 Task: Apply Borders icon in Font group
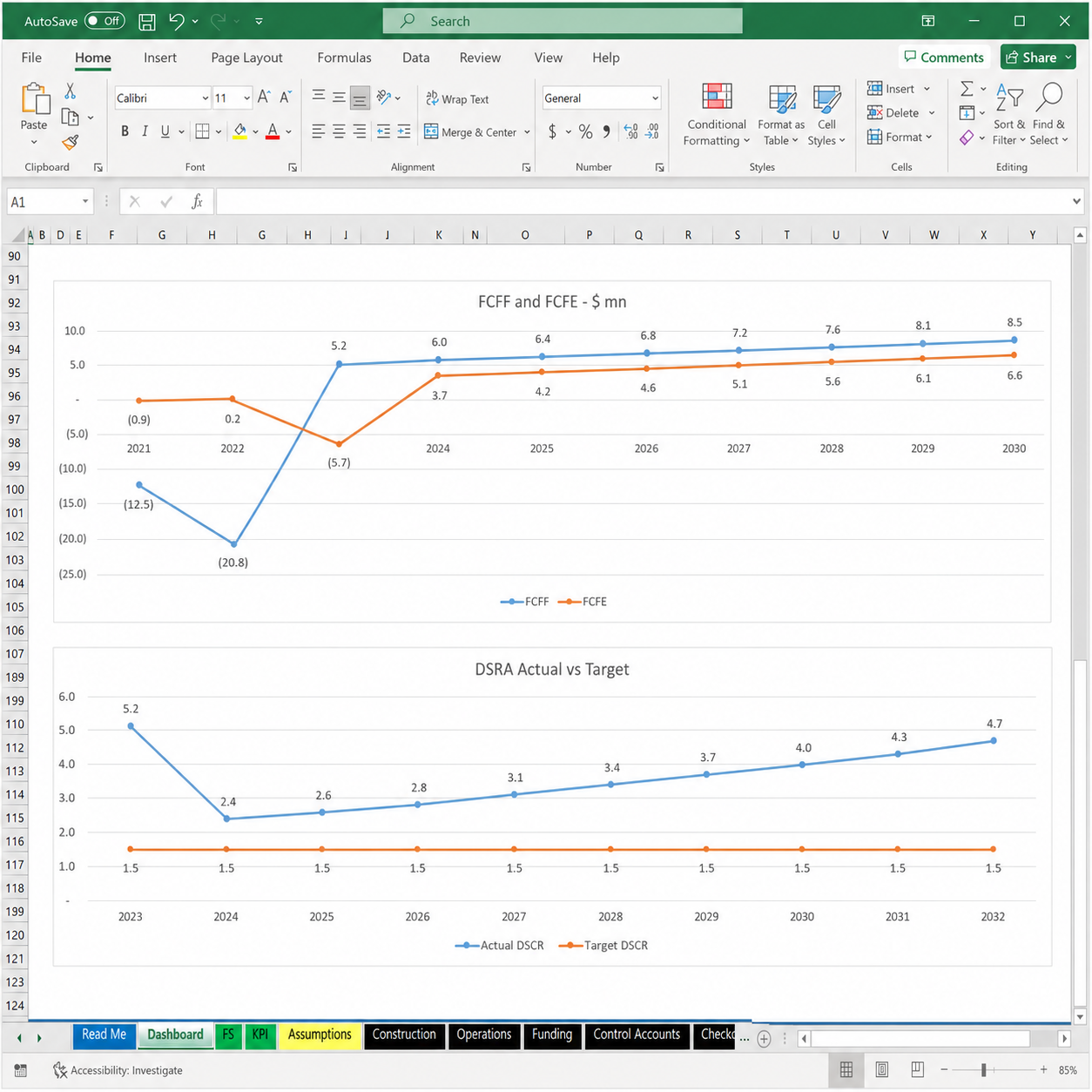point(202,131)
